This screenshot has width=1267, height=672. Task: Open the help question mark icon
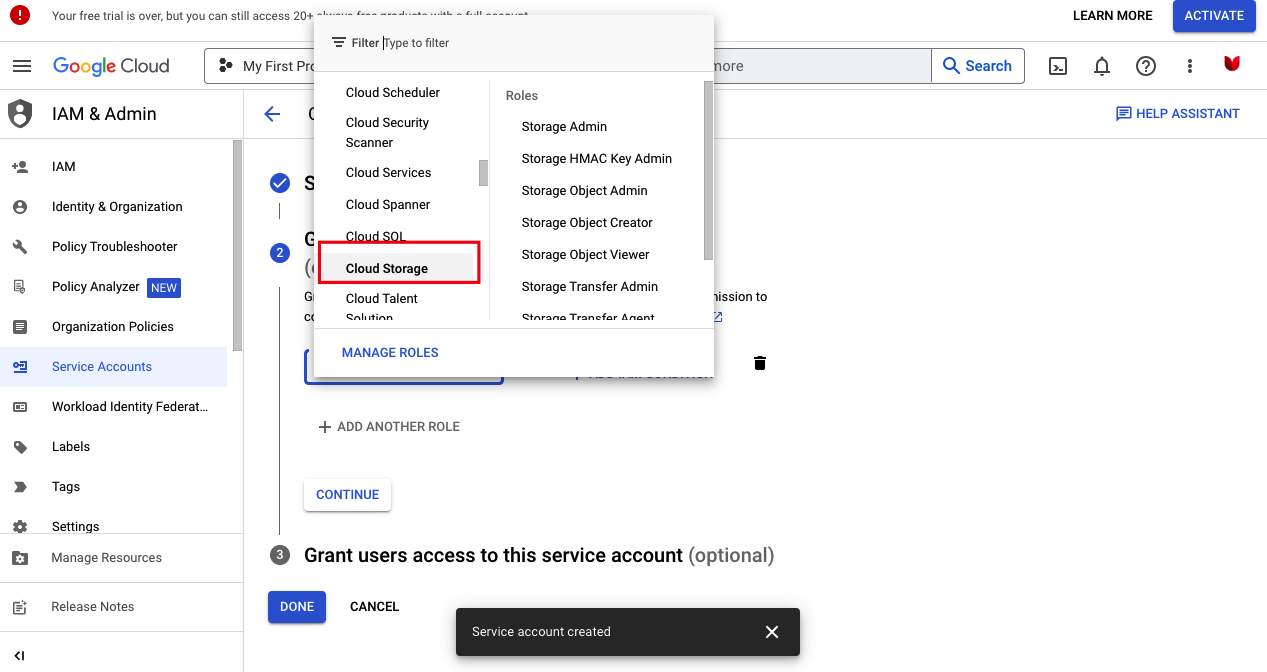pyautogui.click(x=1146, y=66)
